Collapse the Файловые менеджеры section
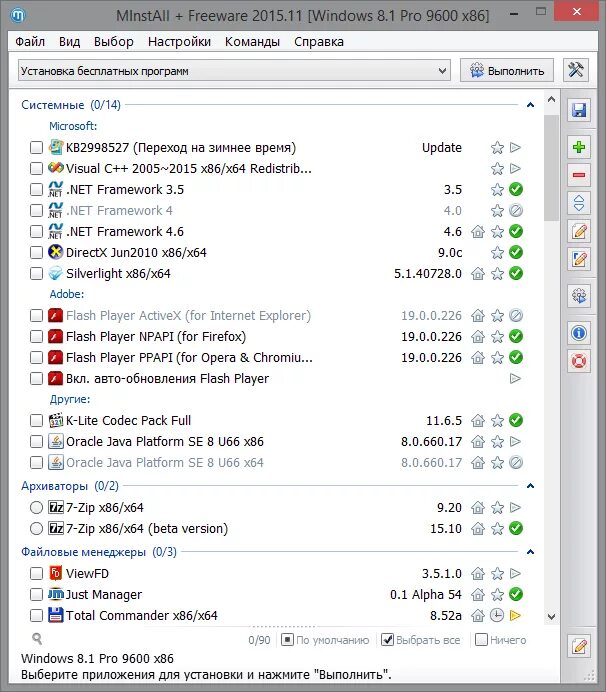606x692 pixels. point(531,552)
